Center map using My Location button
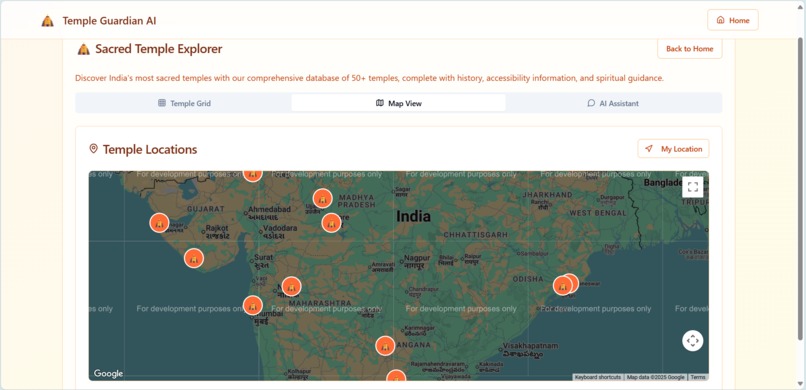Viewport: 806px width, 390px height. click(673, 149)
